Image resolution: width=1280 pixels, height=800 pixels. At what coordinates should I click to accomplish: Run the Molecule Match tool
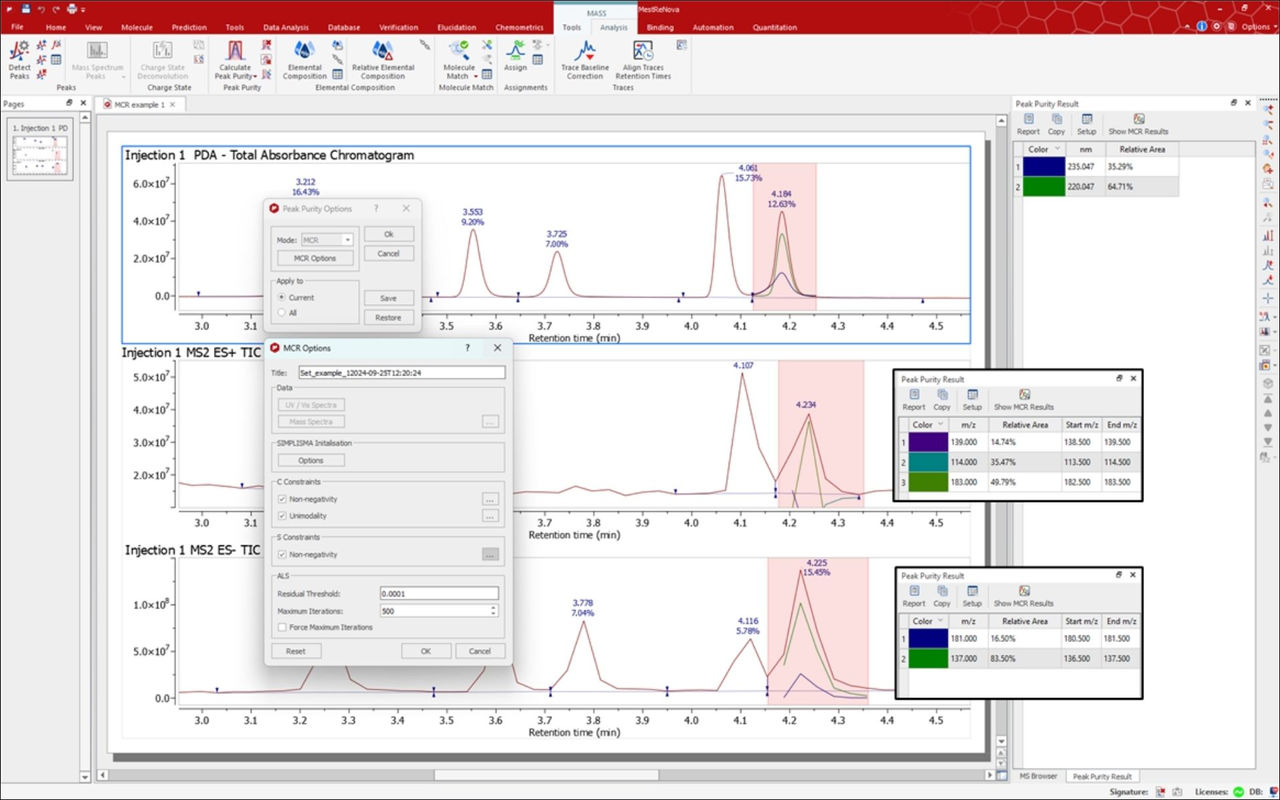[460, 59]
